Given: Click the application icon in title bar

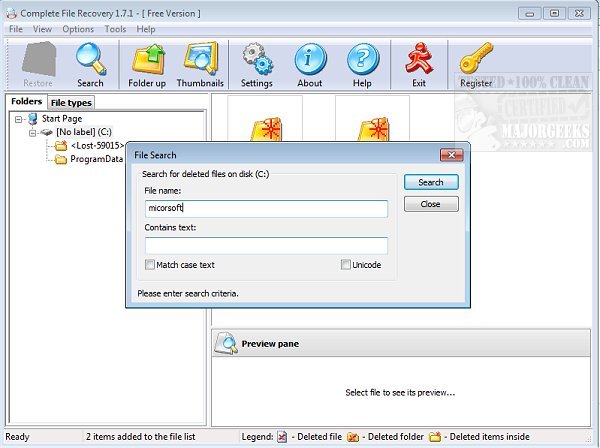Looking at the screenshot, I should coord(11,13).
